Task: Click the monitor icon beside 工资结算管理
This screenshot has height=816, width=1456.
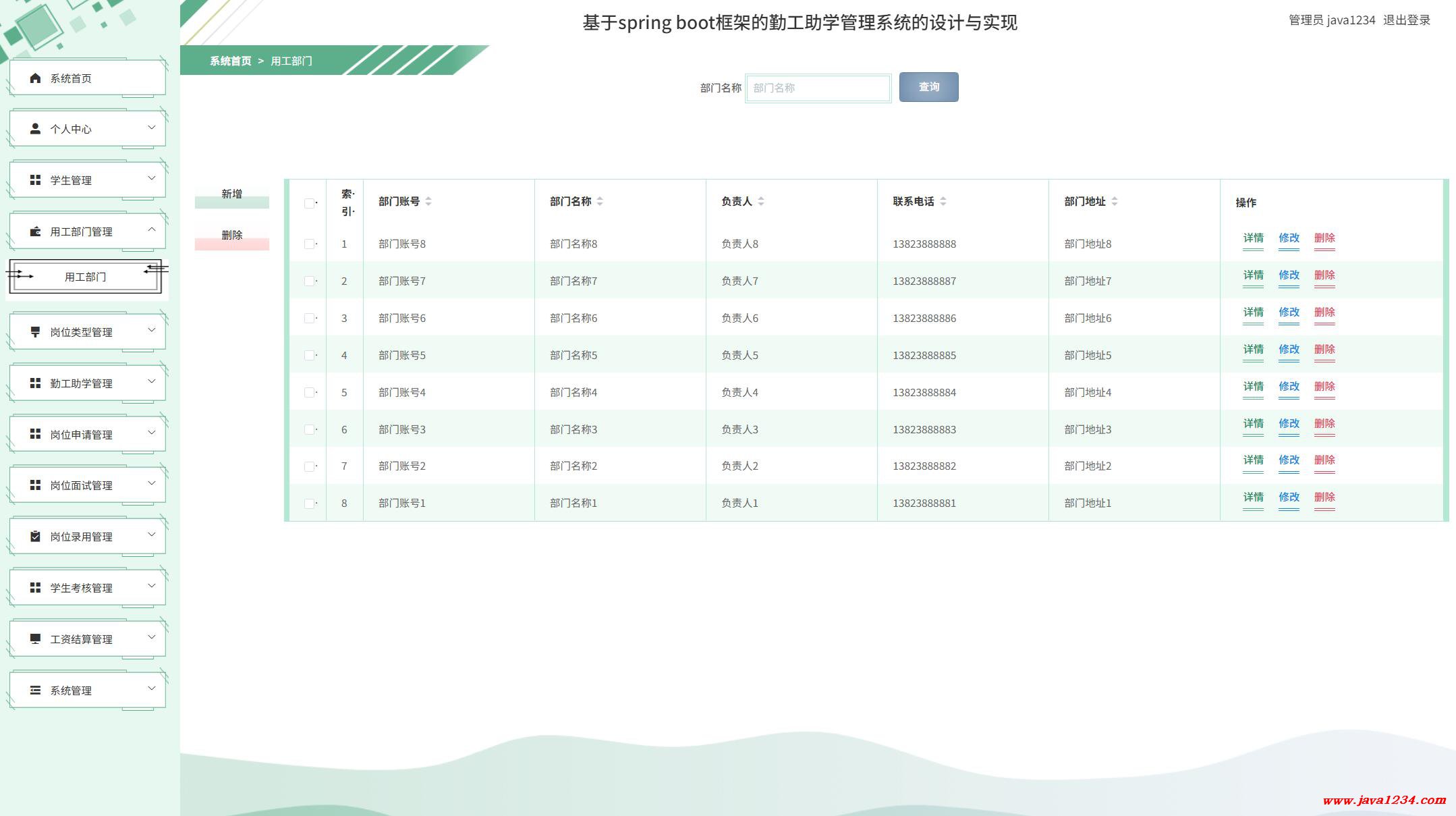Action: (x=35, y=639)
